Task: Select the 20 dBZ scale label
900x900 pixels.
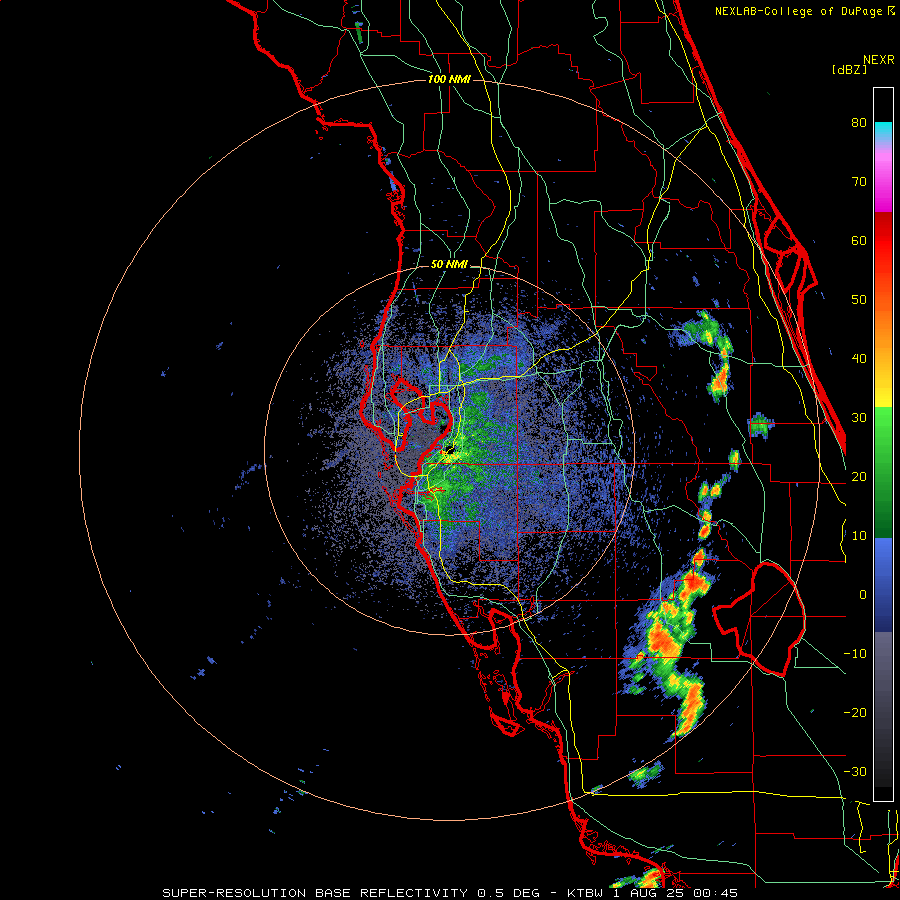Action: click(859, 477)
